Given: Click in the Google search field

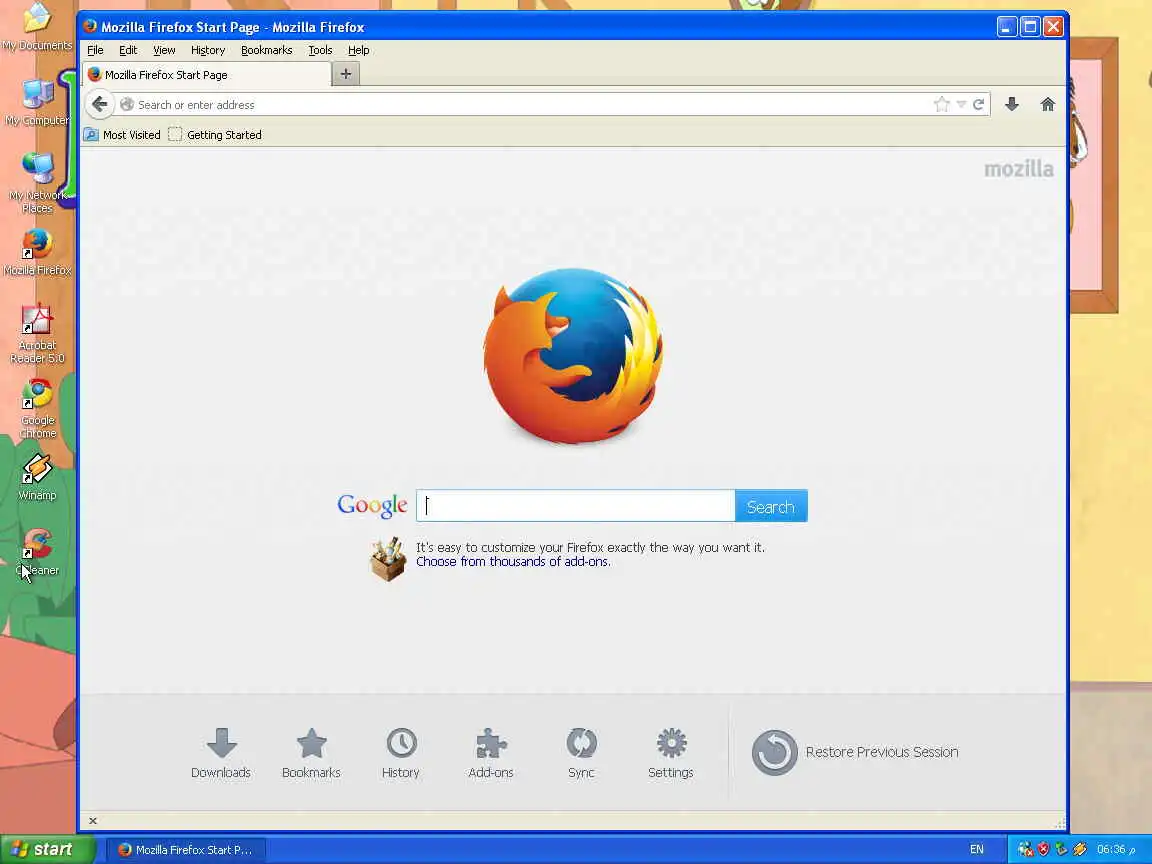Looking at the screenshot, I should [575, 506].
